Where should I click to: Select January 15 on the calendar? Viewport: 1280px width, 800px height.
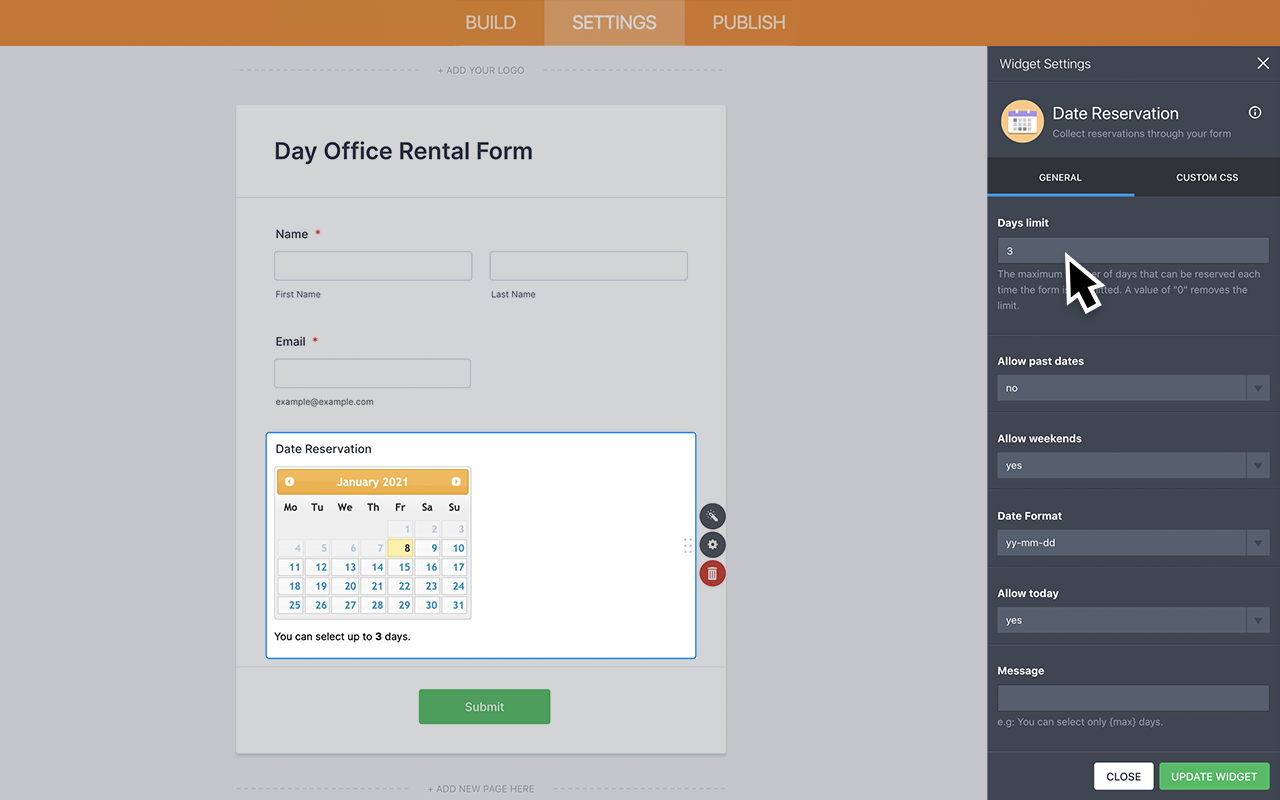point(400,567)
